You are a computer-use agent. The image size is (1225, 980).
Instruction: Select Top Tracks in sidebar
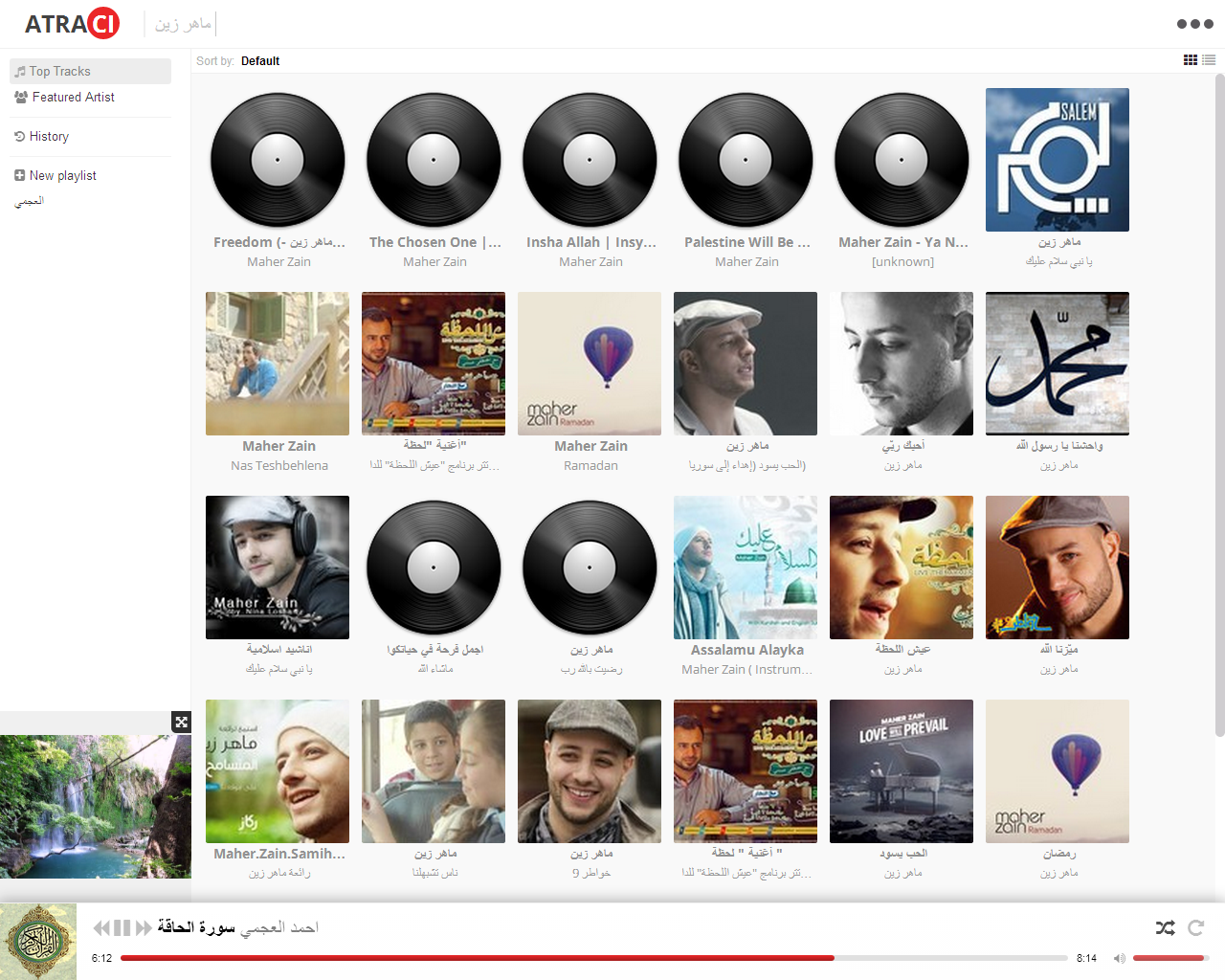tap(59, 71)
